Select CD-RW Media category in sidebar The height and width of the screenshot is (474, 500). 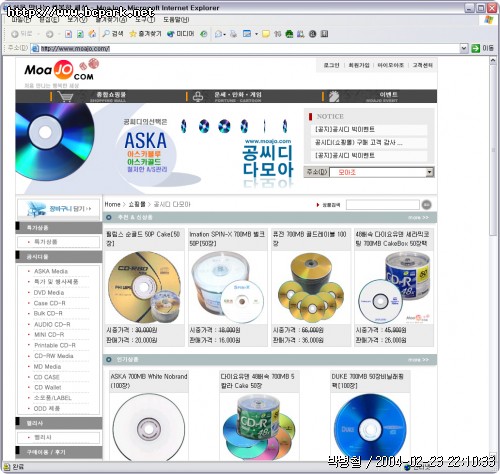click(53, 356)
